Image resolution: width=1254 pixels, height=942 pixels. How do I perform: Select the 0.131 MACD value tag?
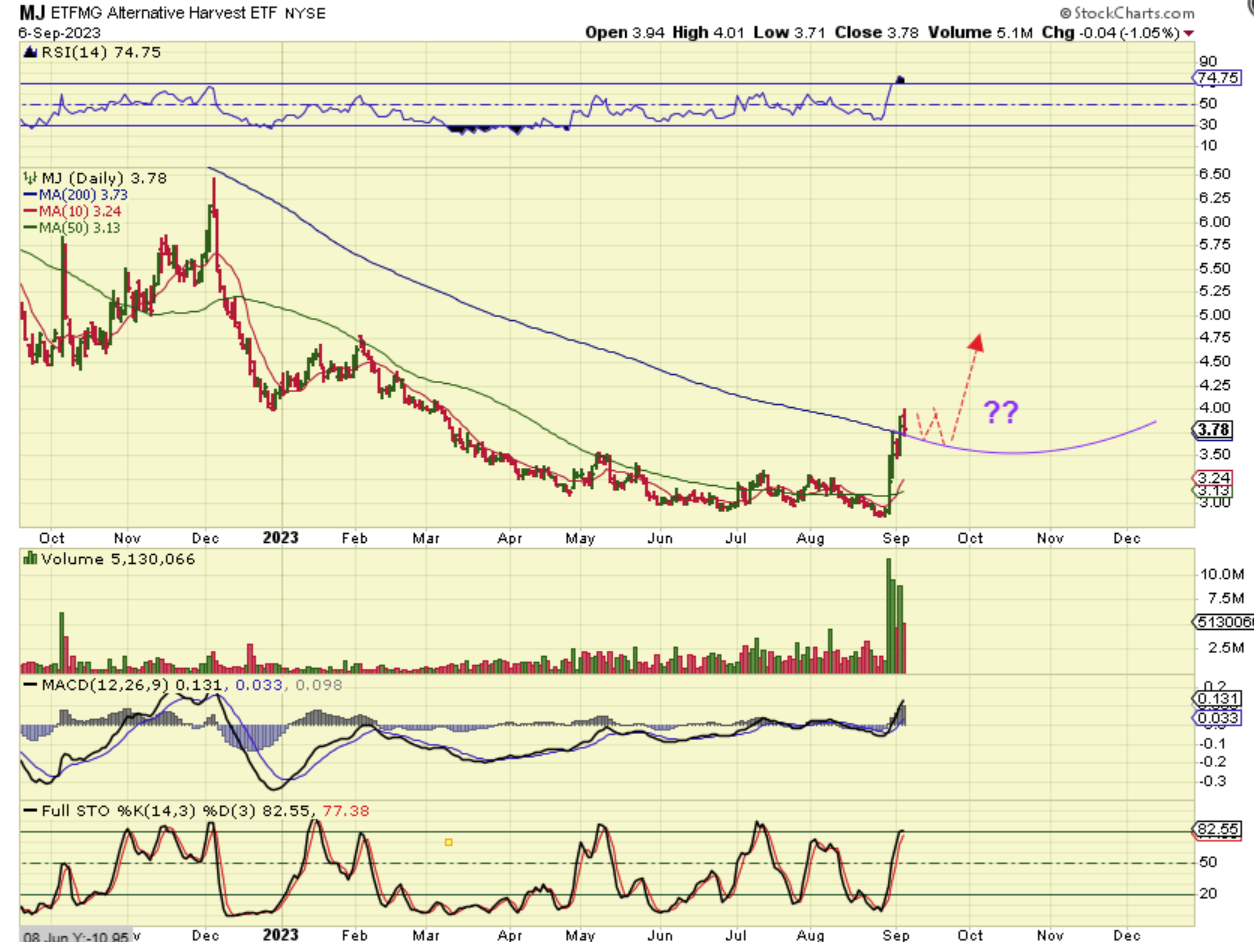point(1218,698)
